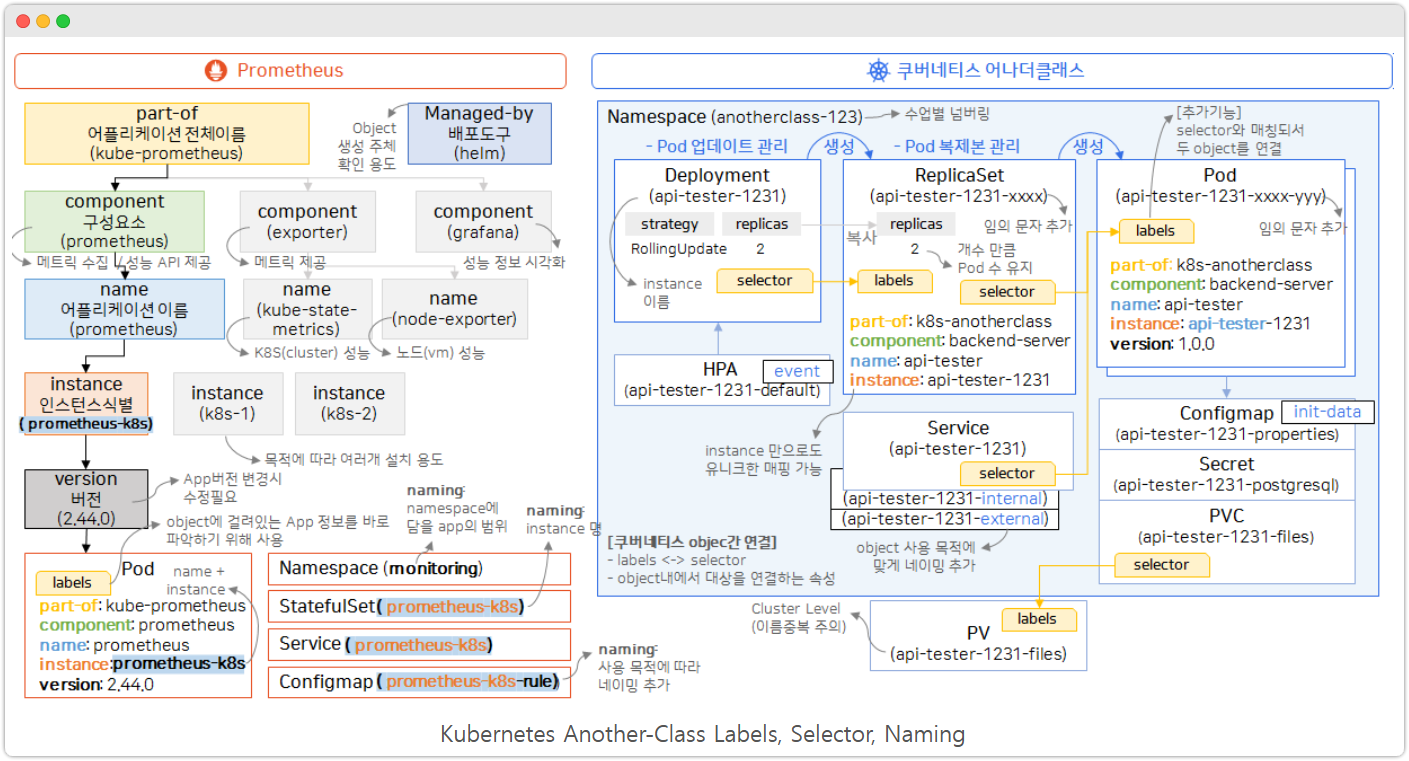Click the red close window button
Viewport: 1409px width, 761px height.
tap(23, 21)
